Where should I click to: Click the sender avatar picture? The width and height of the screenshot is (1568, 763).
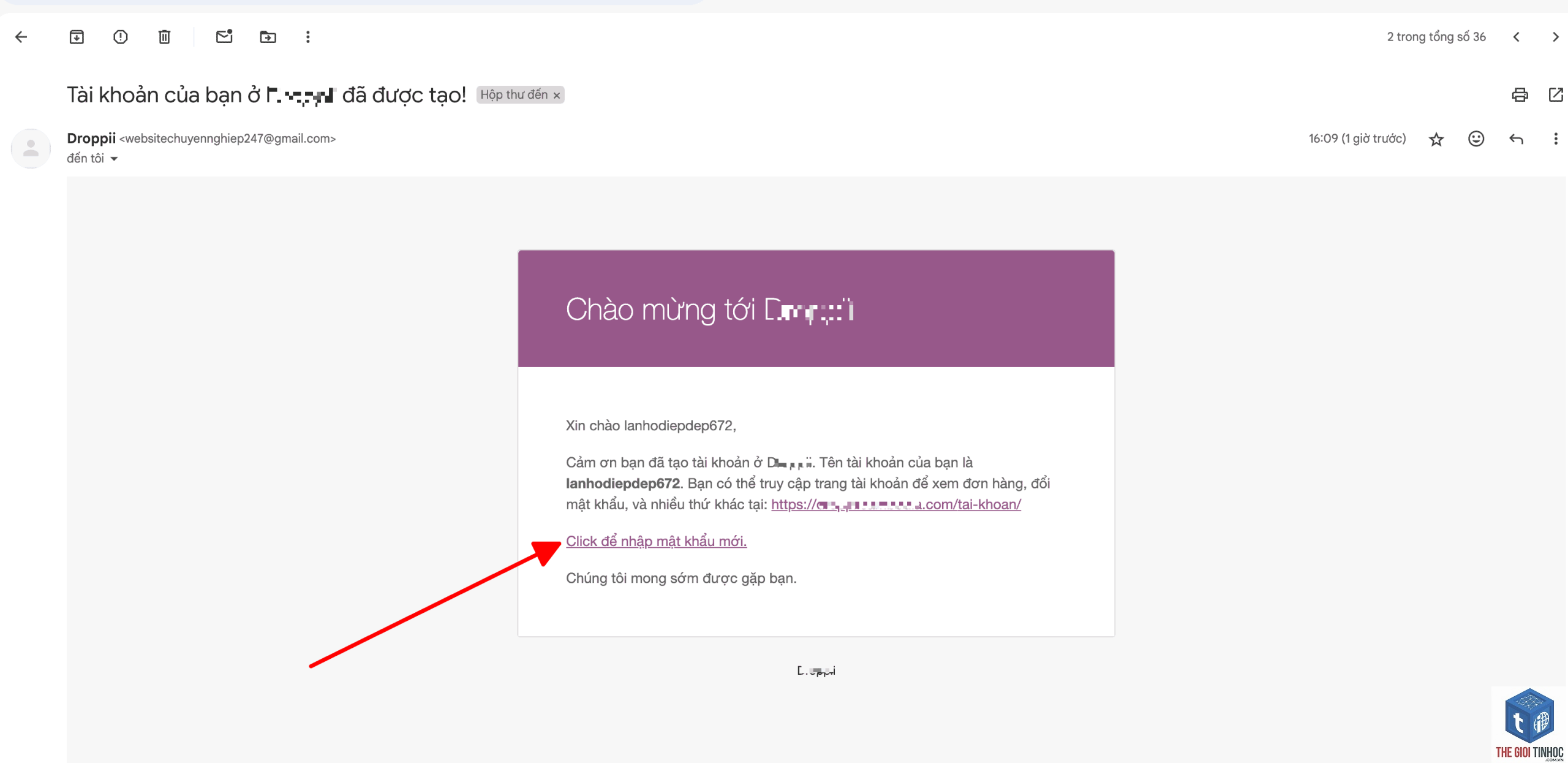(31, 148)
